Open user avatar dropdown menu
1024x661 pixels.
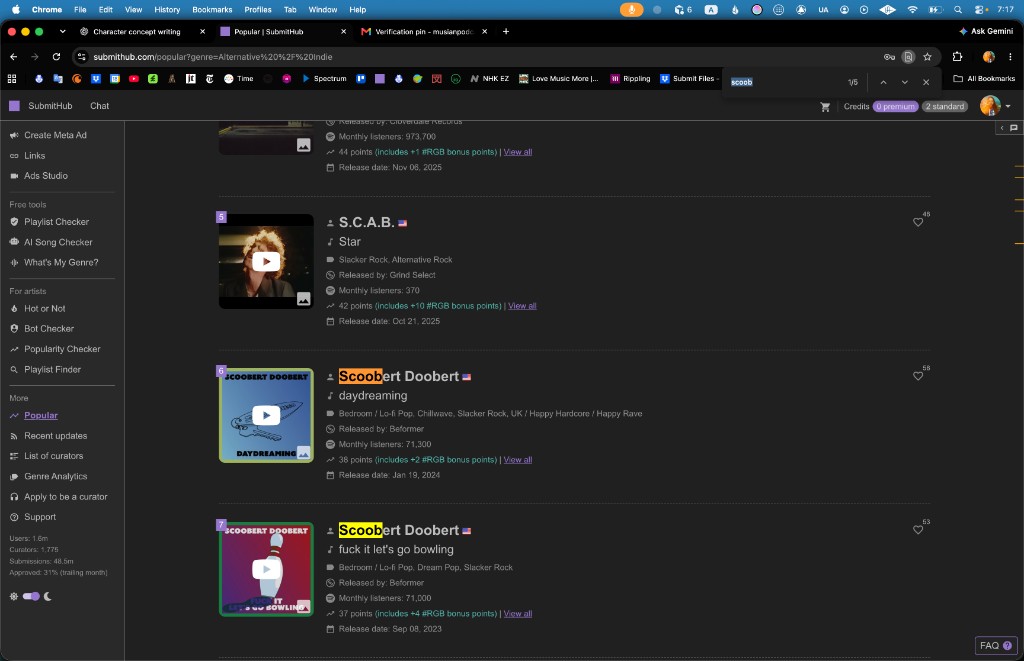(996, 106)
